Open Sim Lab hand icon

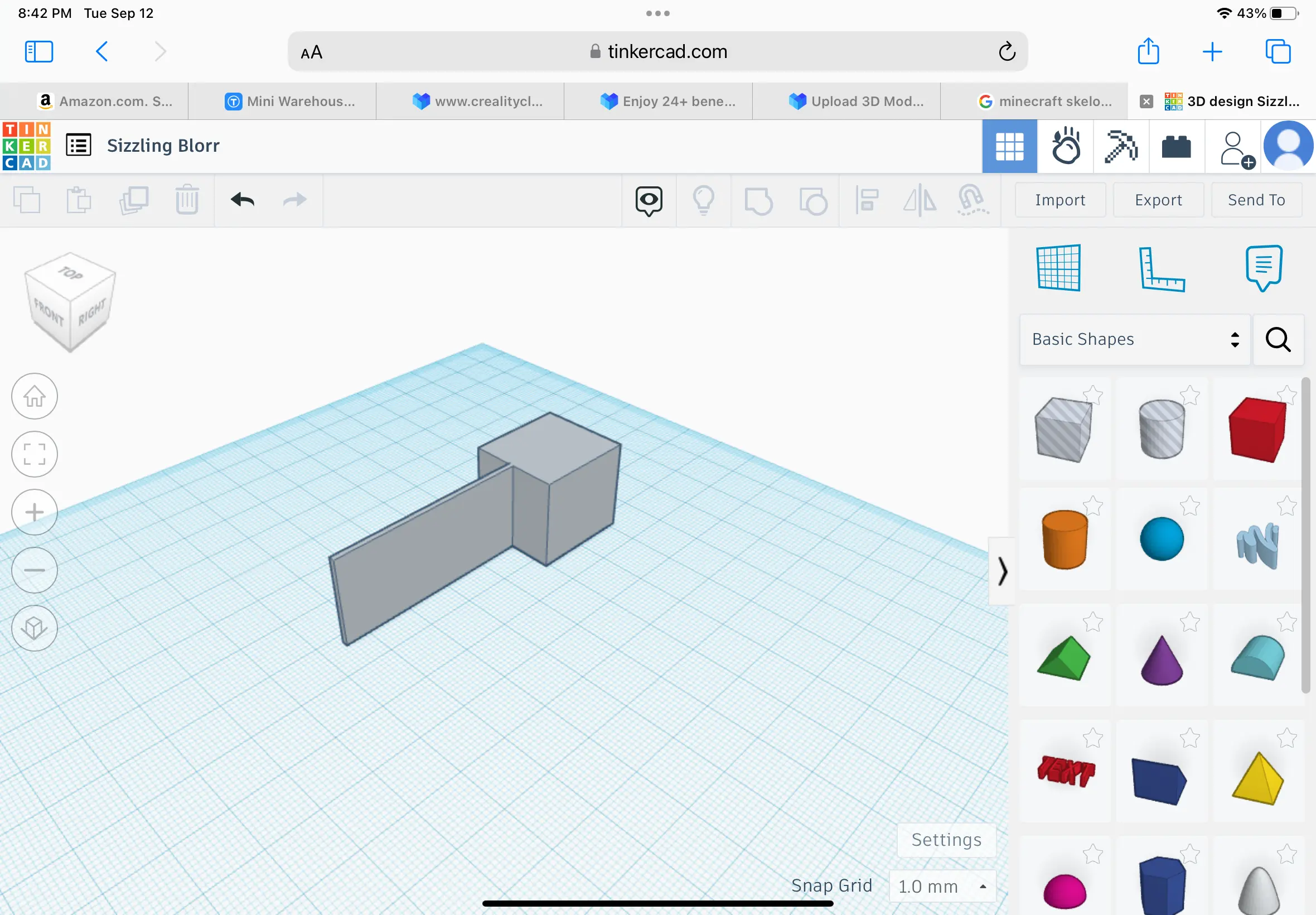[1065, 146]
